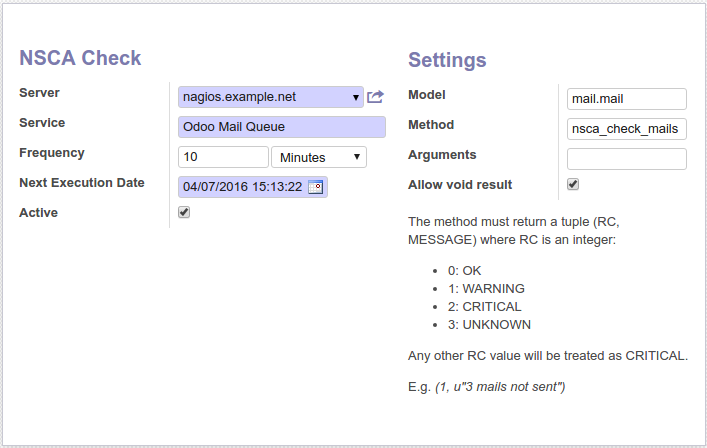Click the Server field label
The image size is (707, 448).
tap(40, 93)
